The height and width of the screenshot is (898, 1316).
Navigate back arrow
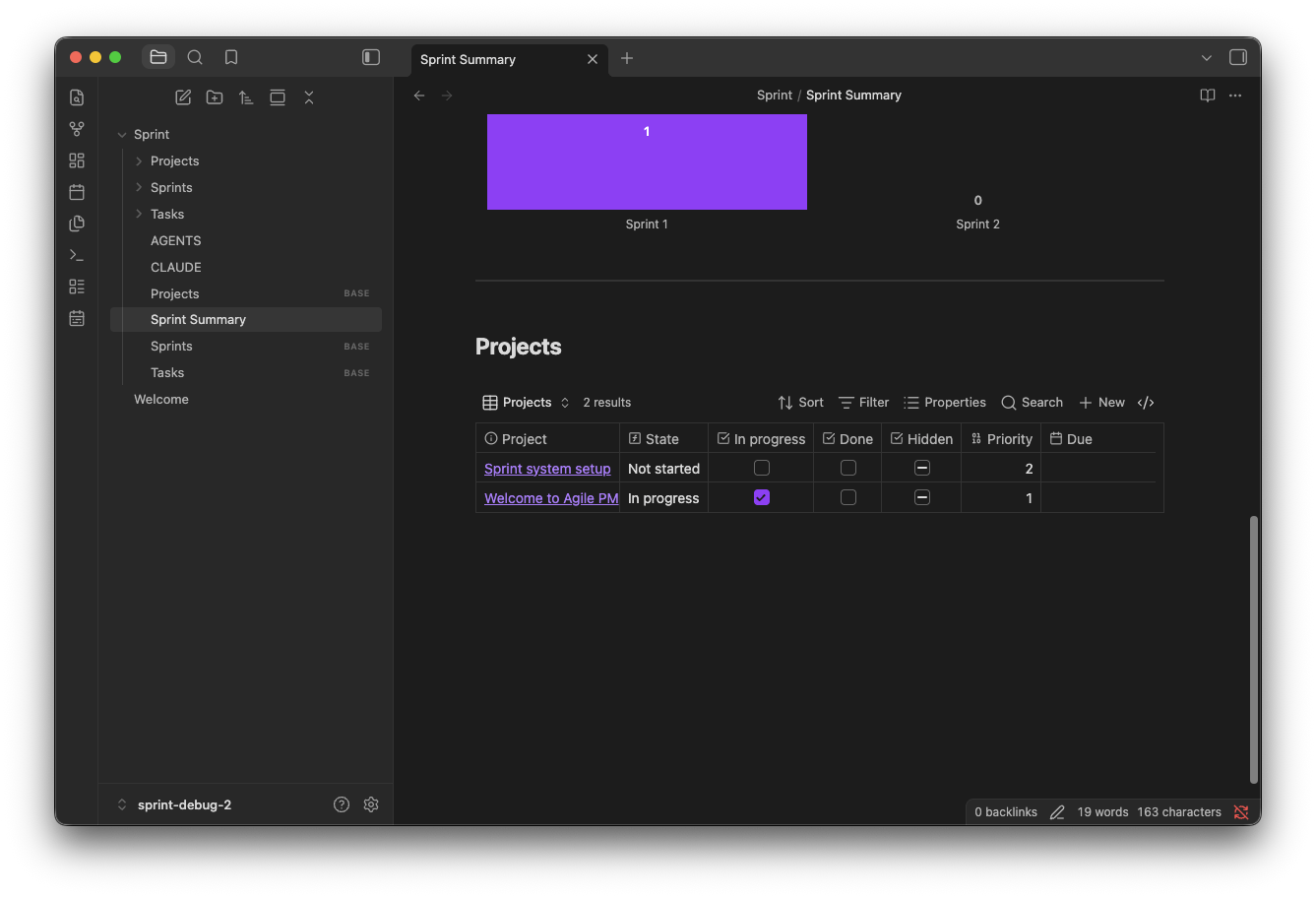pos(419,96)
